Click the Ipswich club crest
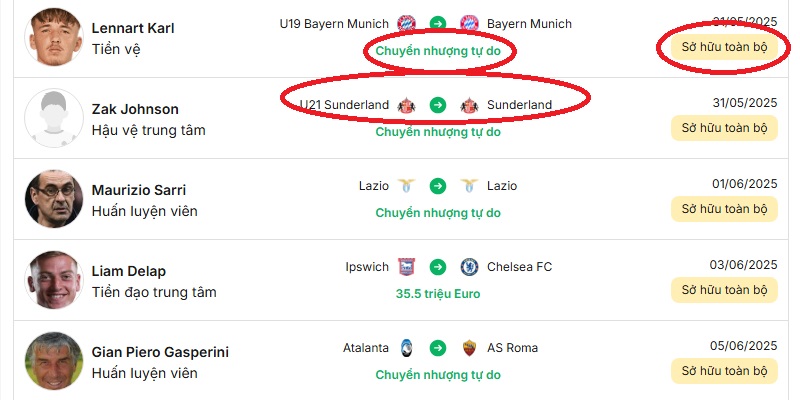The width and height of the screenshot is (800, 400). pos(406,267)
